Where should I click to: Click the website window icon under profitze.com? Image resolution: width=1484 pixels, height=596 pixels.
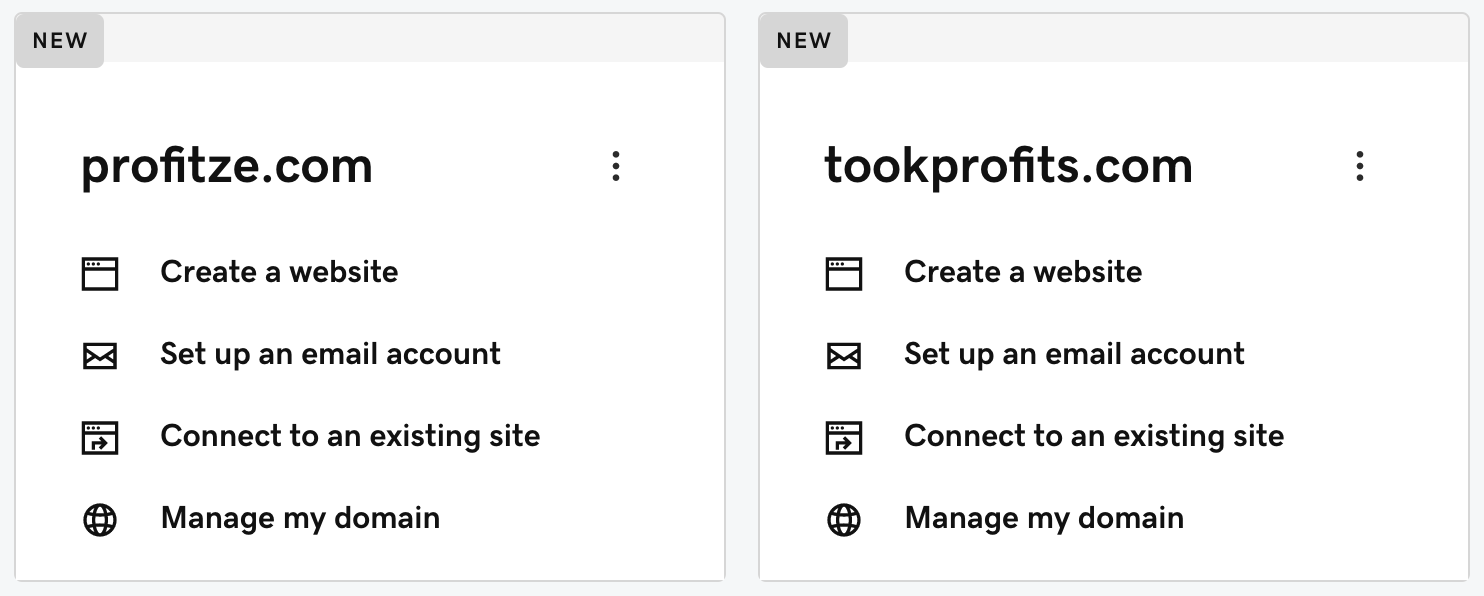coord(100,273)
